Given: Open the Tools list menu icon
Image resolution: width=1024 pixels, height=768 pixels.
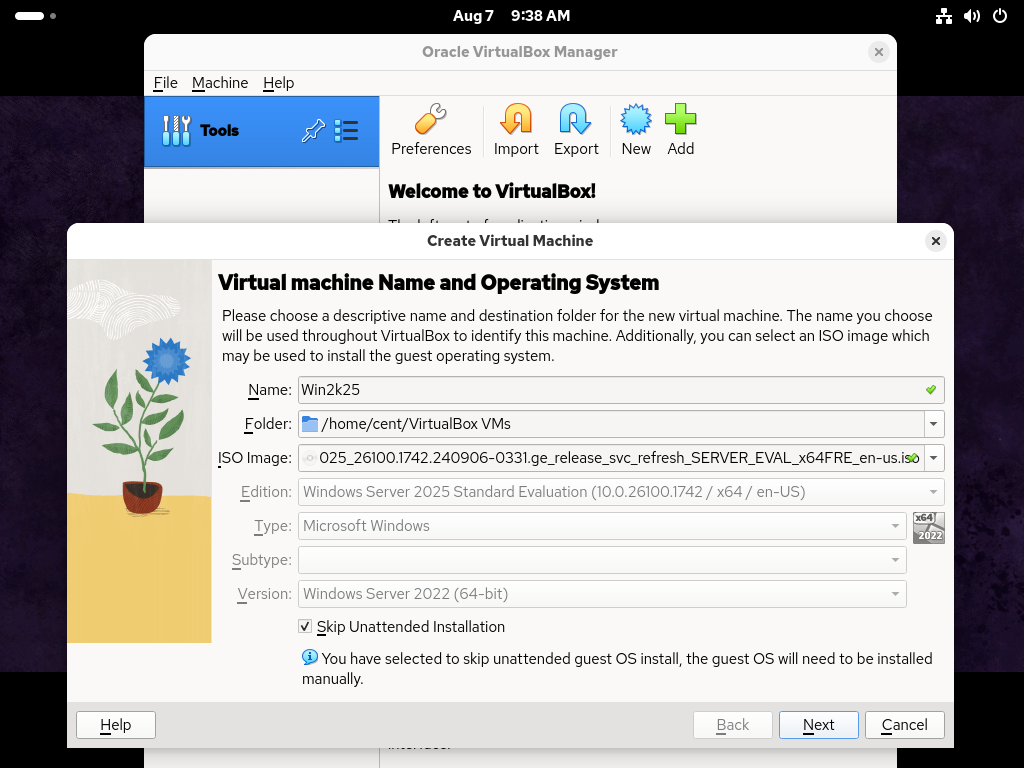Looking at the screenshot, I should pyautogui.click(x=347, y=131).
